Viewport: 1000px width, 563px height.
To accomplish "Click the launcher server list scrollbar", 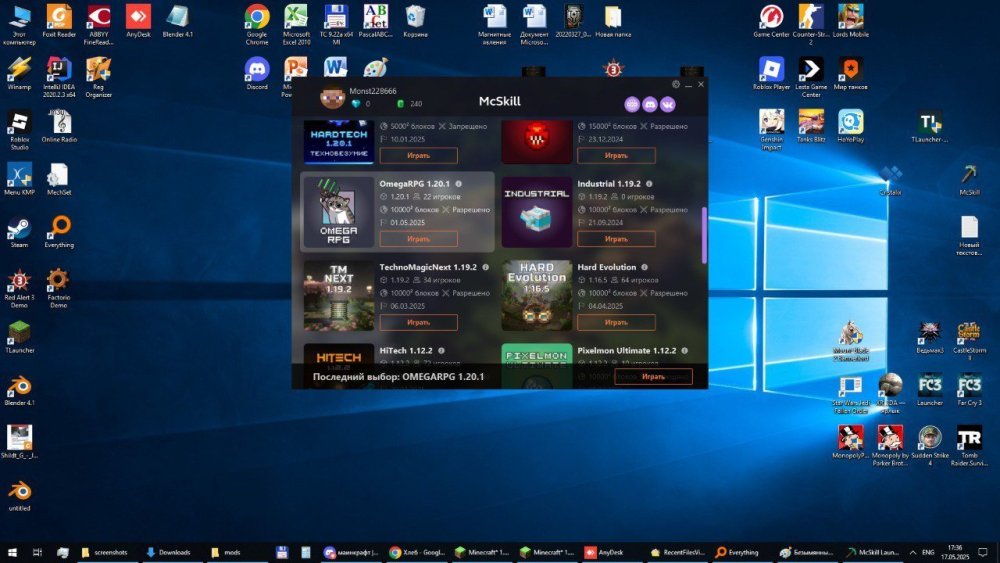I will tap(704, 235).
